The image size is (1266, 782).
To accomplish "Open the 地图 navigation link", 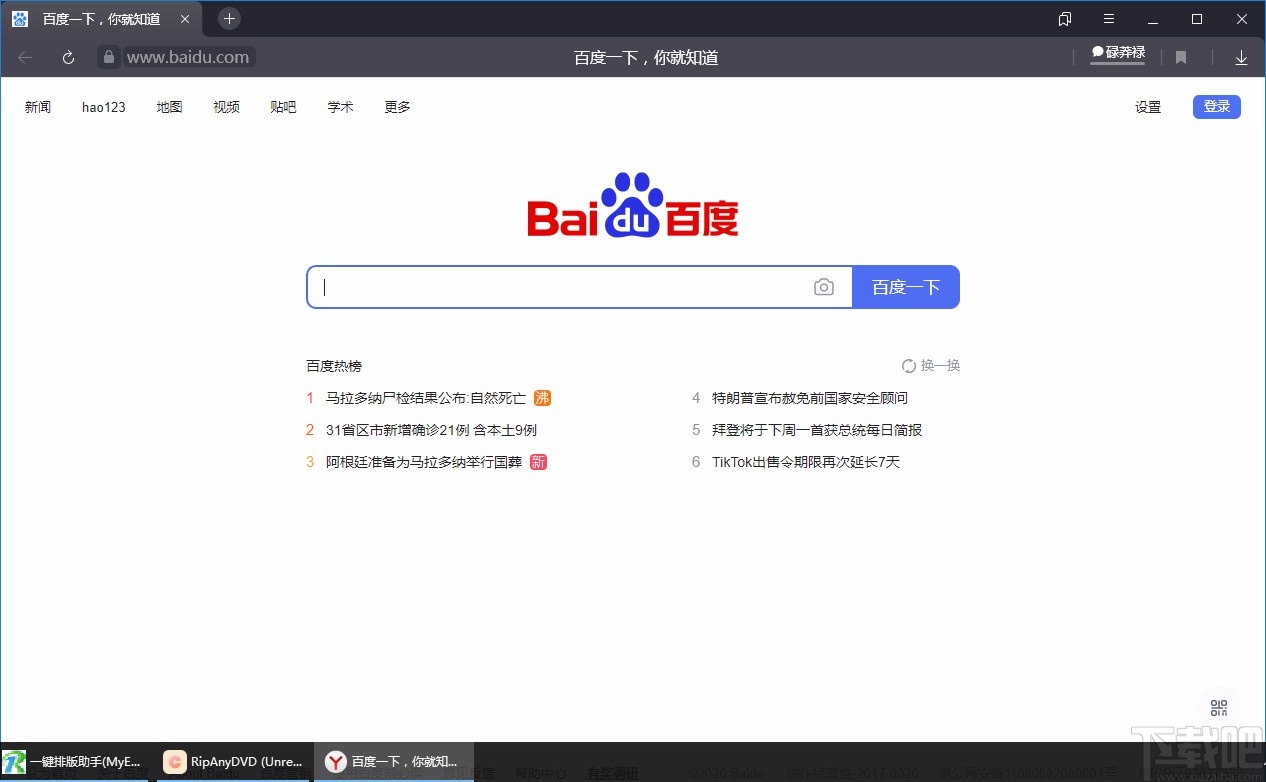I will (x=169, y=107).
